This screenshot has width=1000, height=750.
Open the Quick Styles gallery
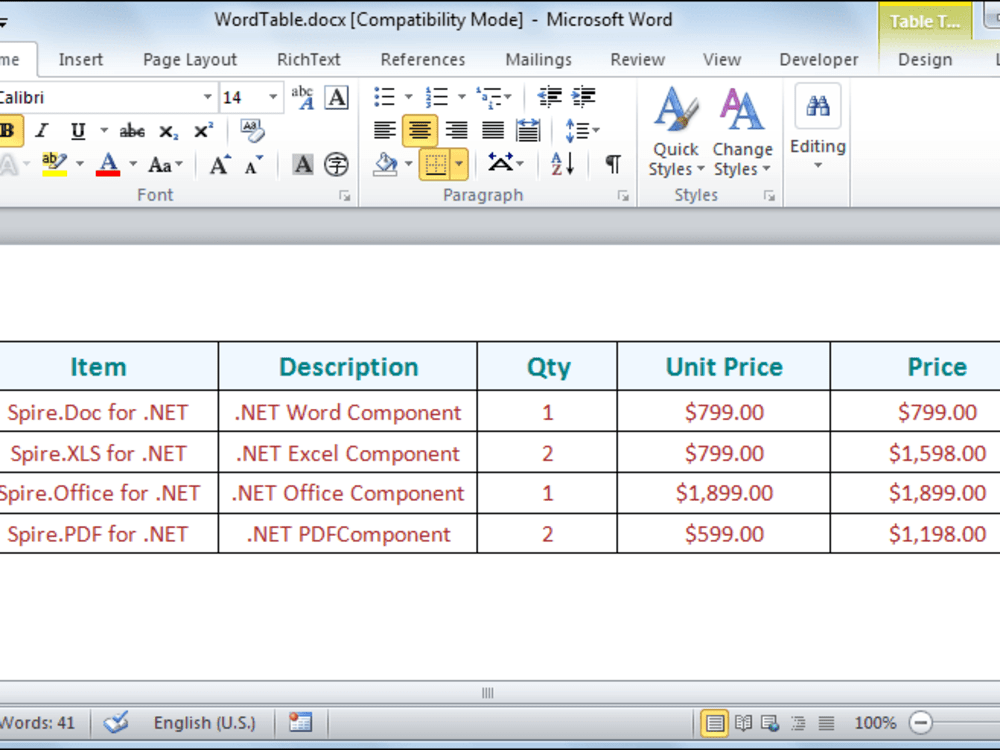(x=676, y=132)
